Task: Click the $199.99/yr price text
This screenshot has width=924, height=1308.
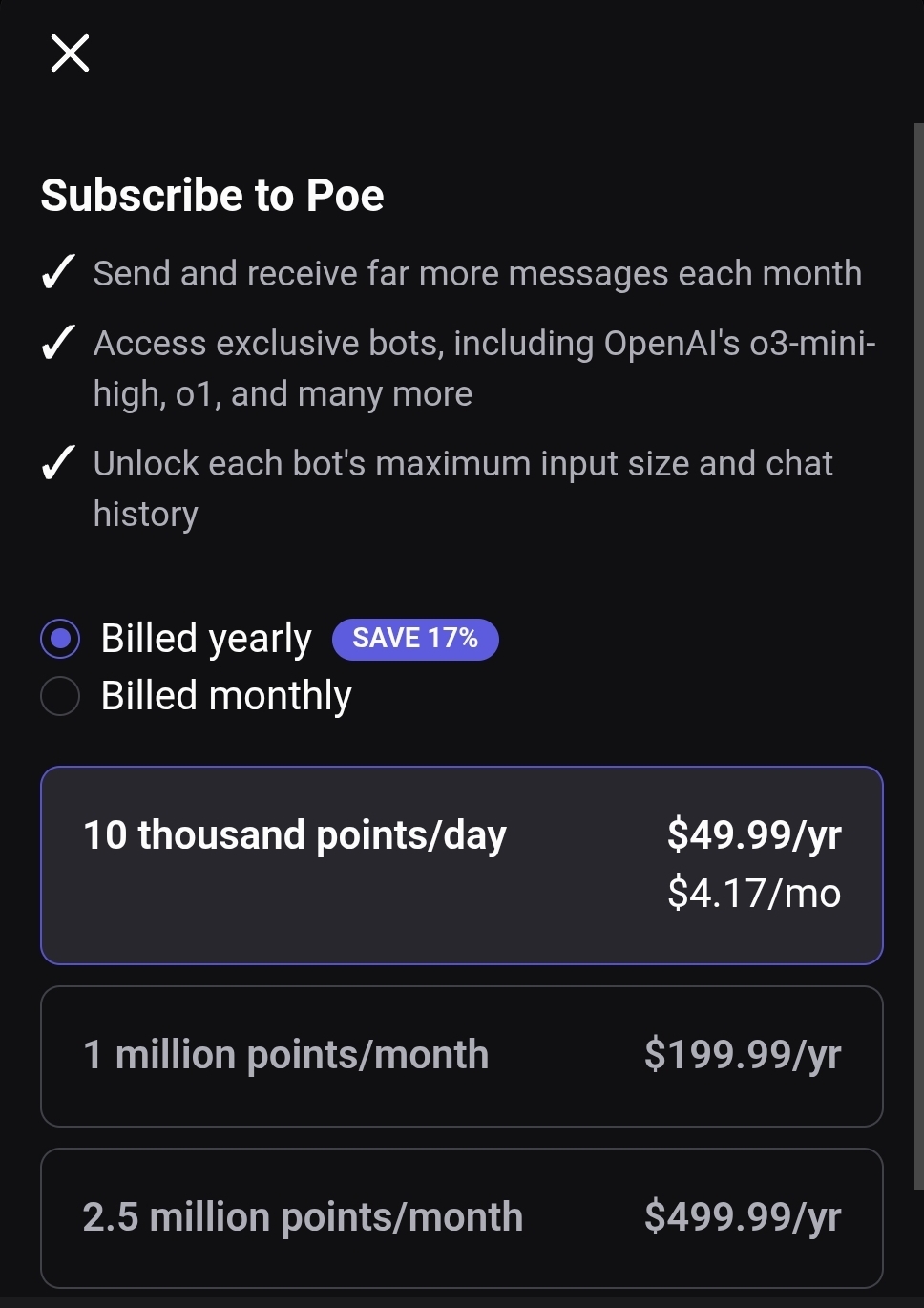Action: [x=743, y=1055]
